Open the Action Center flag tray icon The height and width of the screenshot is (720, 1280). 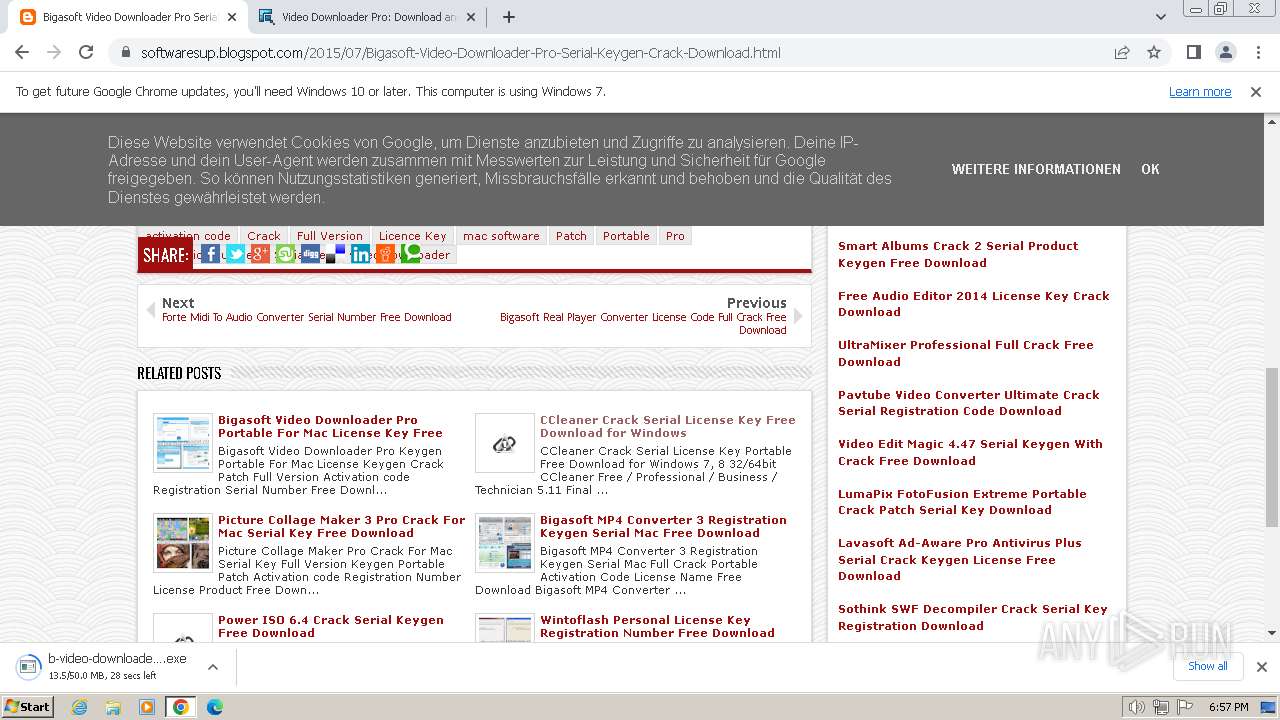[1183, 707]
